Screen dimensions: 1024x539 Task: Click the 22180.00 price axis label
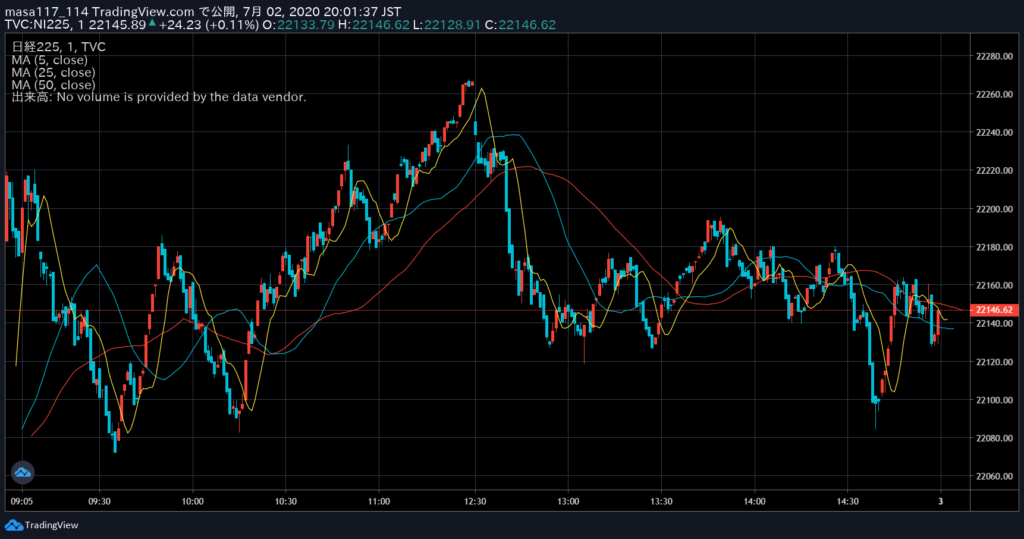click(995, 247)
